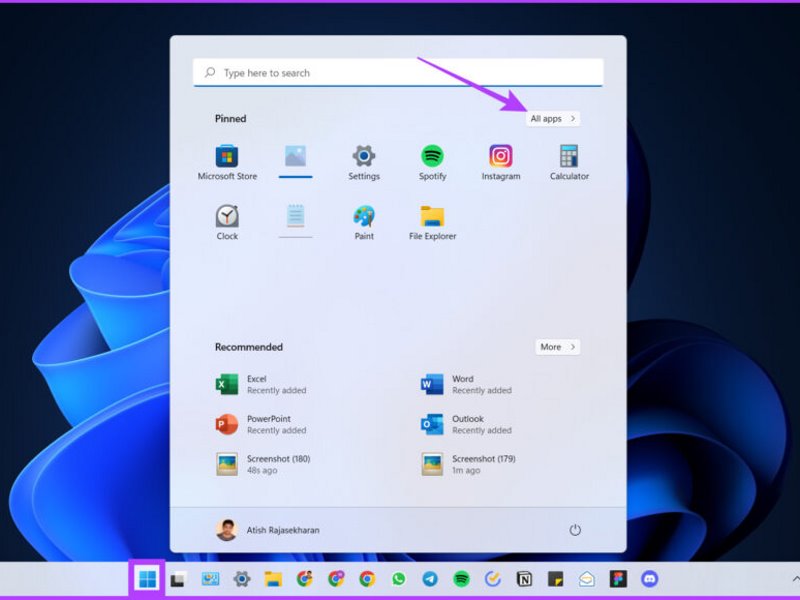The image size is (800, 600).
Task: Open the power options button
Action: pos(575,530)
